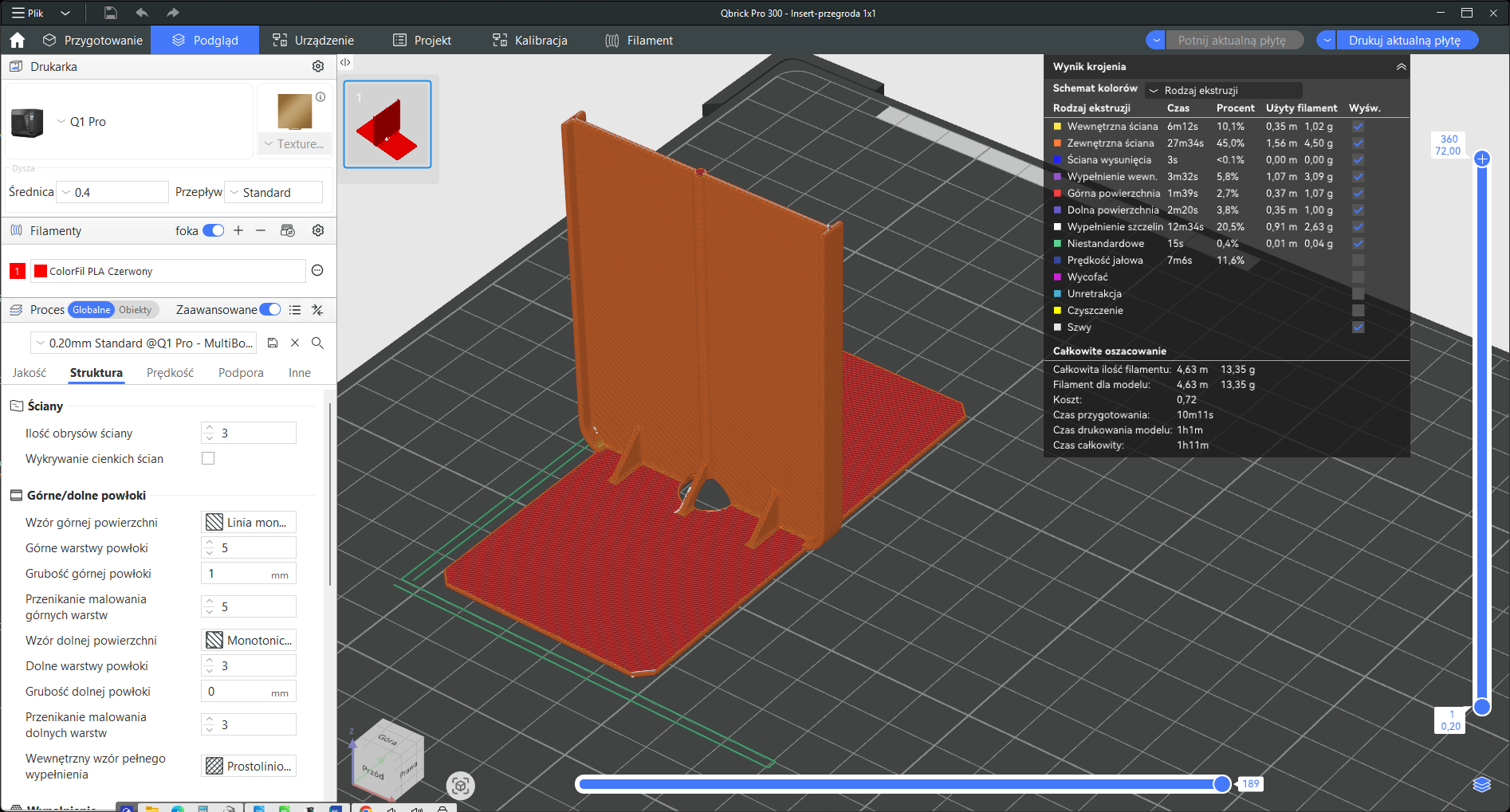Switch to the Urządzenie tab
The width and height of the screenshot is (1510, 812).
(x=313, y=40)
